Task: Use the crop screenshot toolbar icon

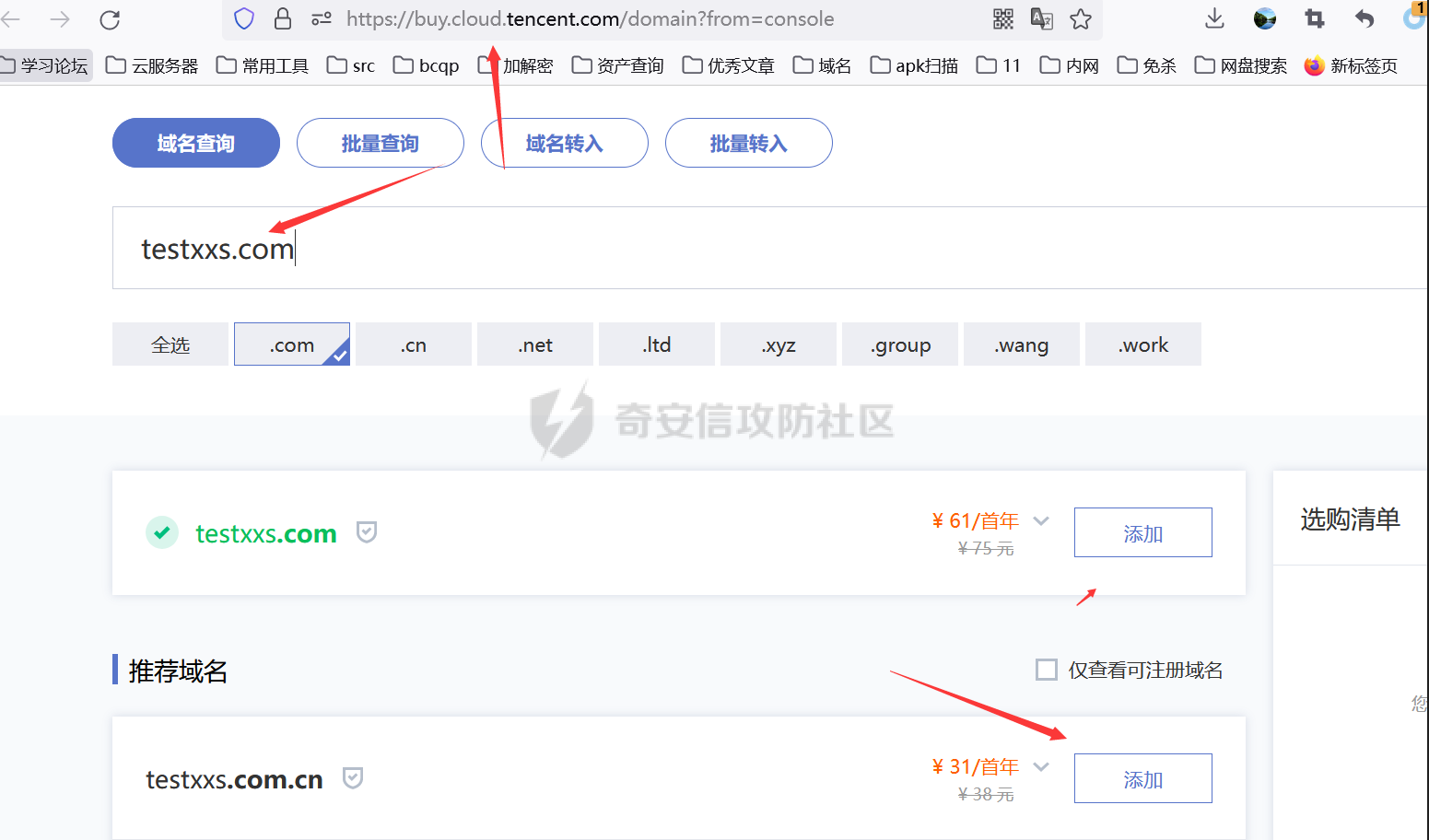Action: 1315,18
